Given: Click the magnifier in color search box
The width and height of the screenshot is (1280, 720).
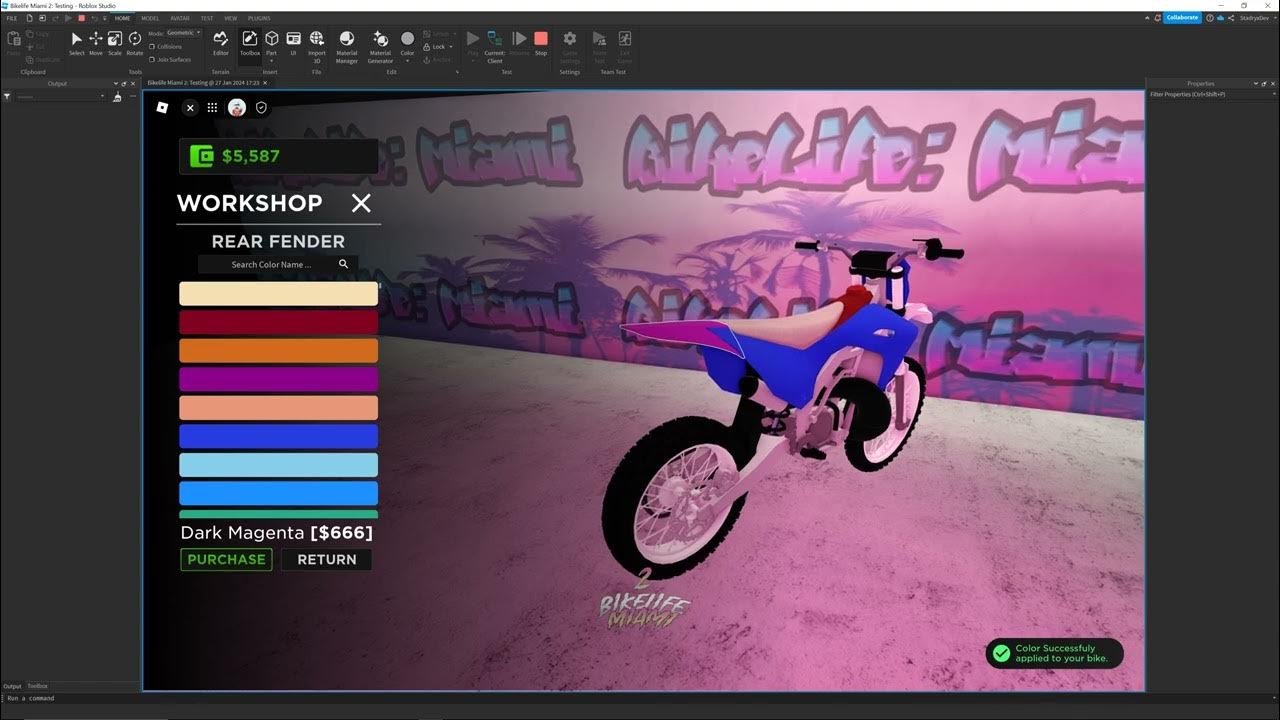Looking at the screenshot, I should pyautogui.click(x=344, y=264).
